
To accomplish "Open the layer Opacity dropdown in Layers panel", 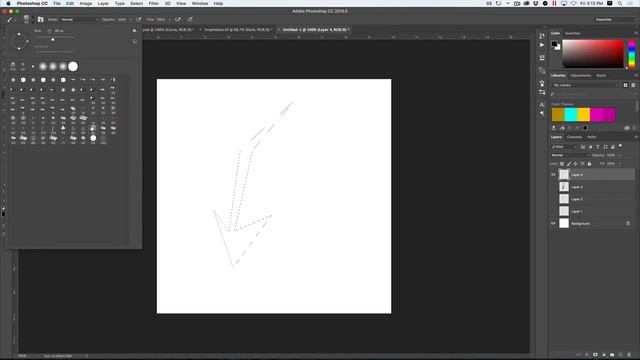I will [x=620, y=155].
